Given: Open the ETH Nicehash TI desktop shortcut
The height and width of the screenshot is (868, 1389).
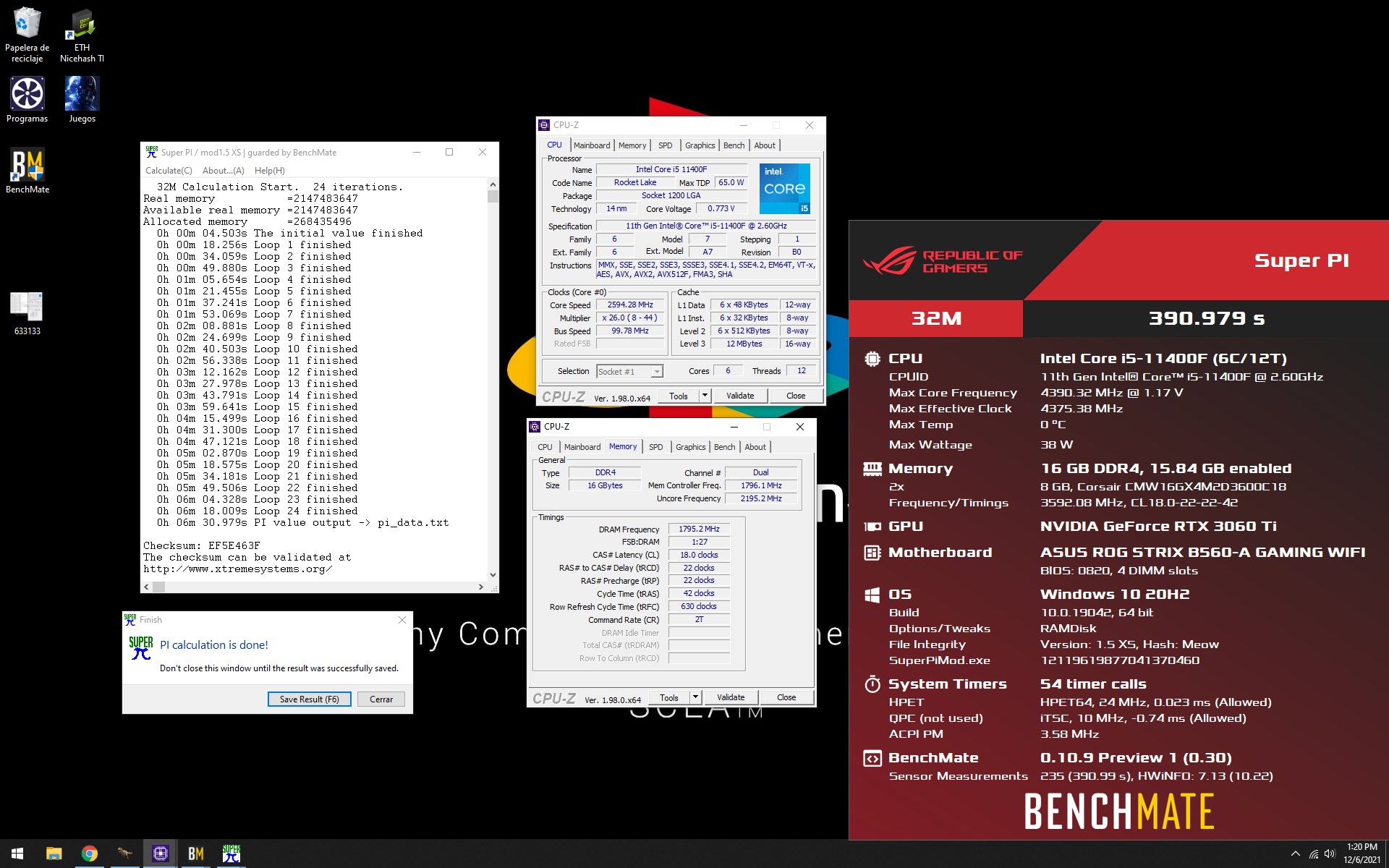Looking at the screenshot, I should (82, 35).
